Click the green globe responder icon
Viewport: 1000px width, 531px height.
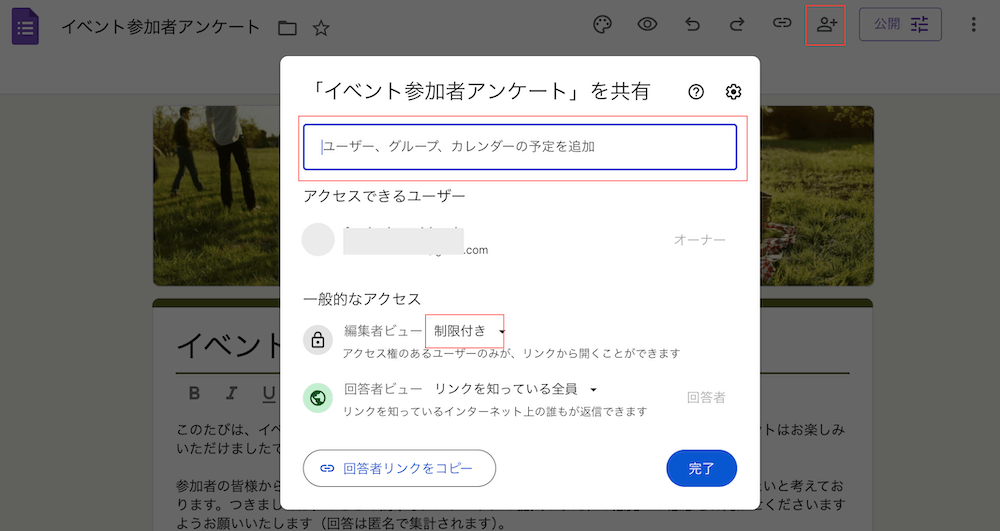pyautogui.click(x=318, y=398)
